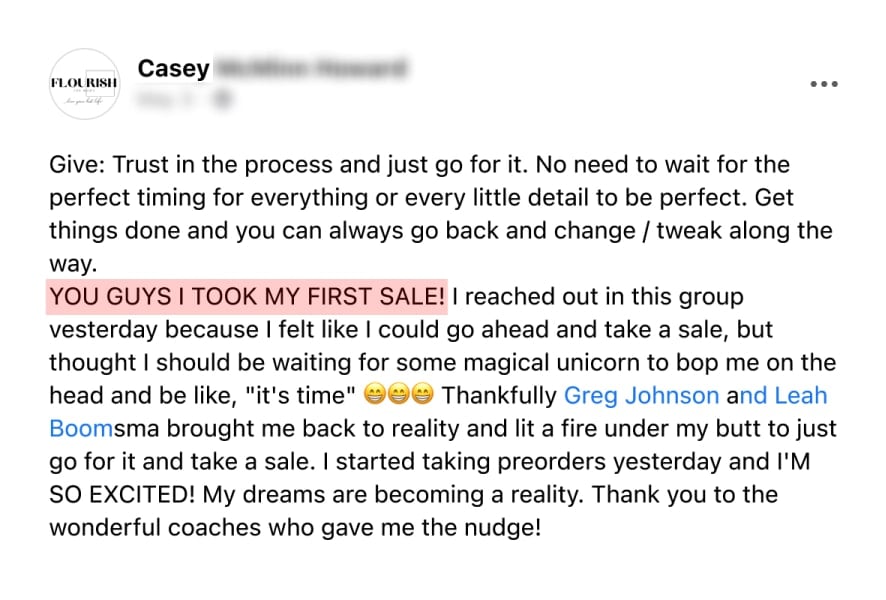Viewport: 886px width, 600px height.
Task: Click the blurred surname after Casey
Action: tap(311, 68)
